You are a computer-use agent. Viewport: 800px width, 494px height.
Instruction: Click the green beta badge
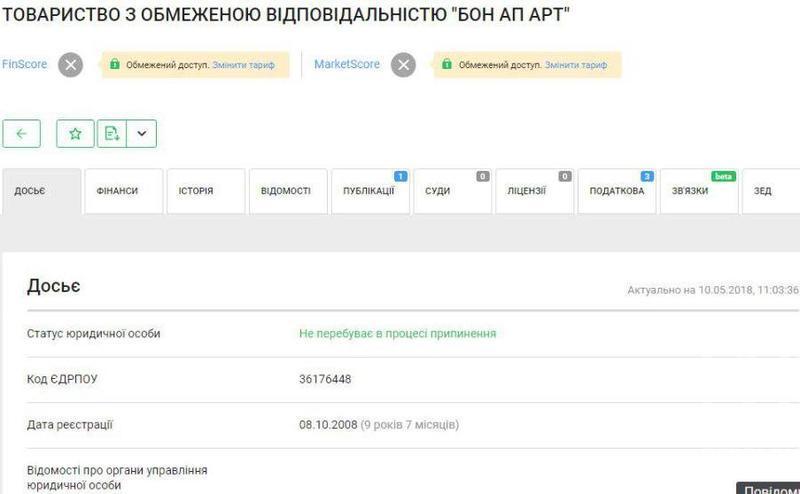tap(723, 177)
